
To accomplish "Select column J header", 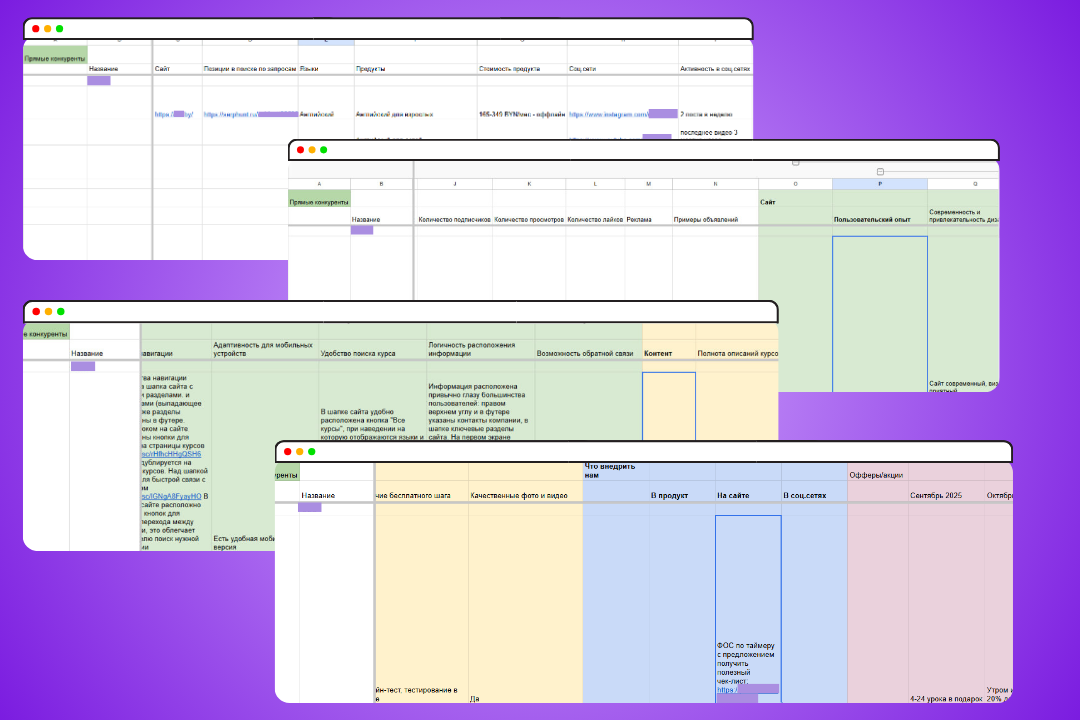I will coord(455,184).
